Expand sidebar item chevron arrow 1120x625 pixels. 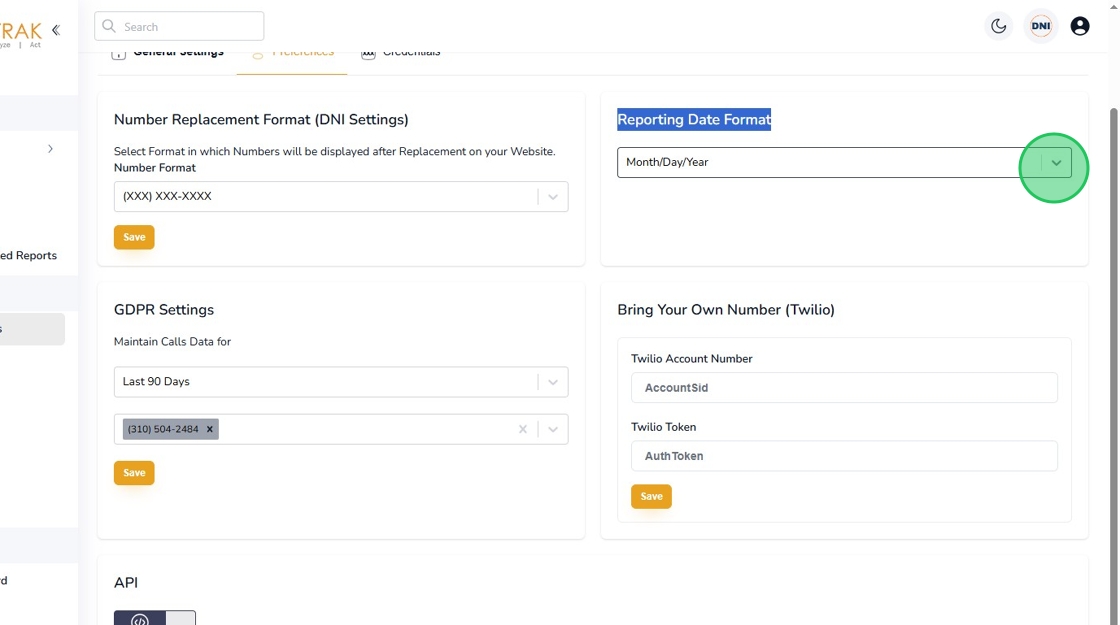click(x=50, y=149)
